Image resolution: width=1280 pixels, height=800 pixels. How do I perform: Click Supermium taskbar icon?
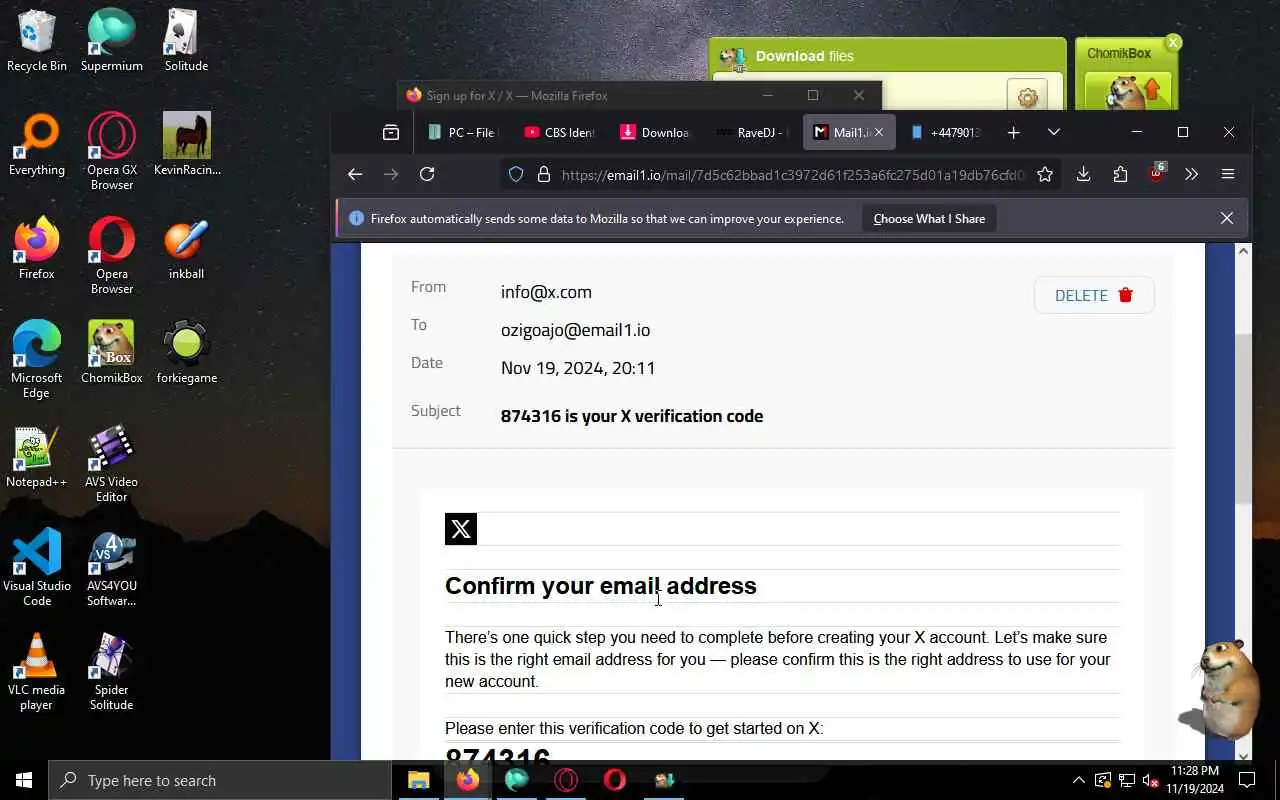coord(517,780)
